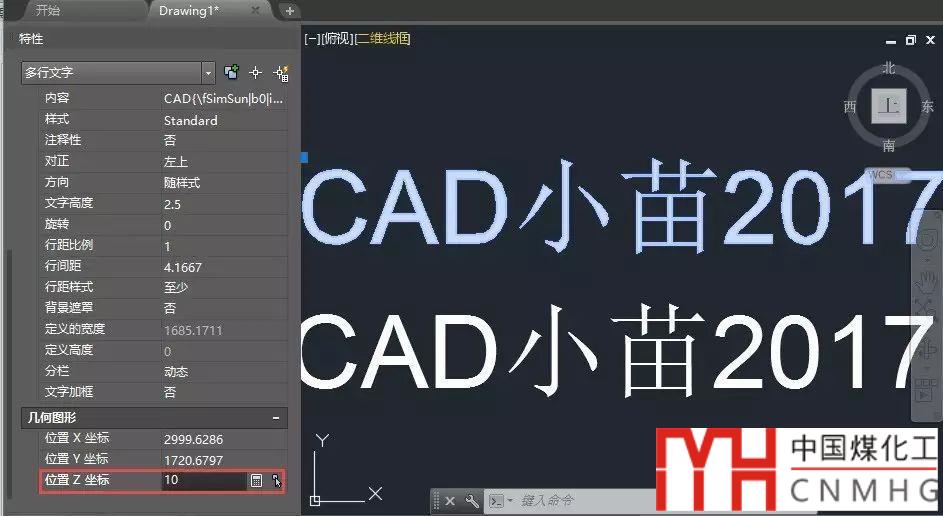Image resolution: width=943 pixels, height=516 pixels.
Task: Open the 俯视 view controls menu
Action: tap(337, 39)
